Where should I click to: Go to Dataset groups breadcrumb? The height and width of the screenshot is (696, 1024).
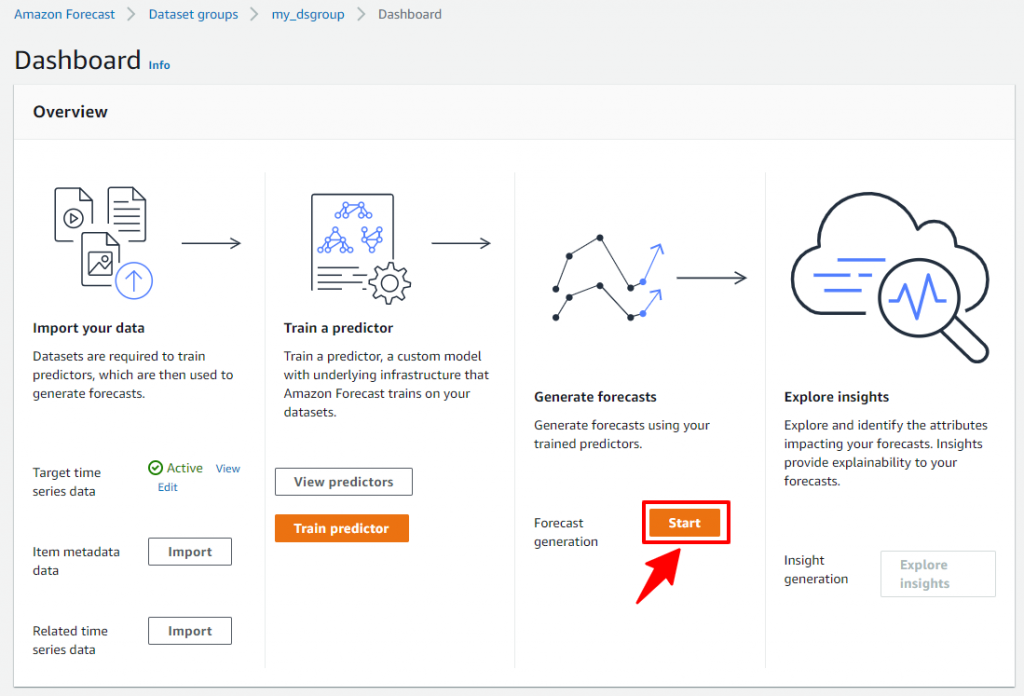[193, 14]
